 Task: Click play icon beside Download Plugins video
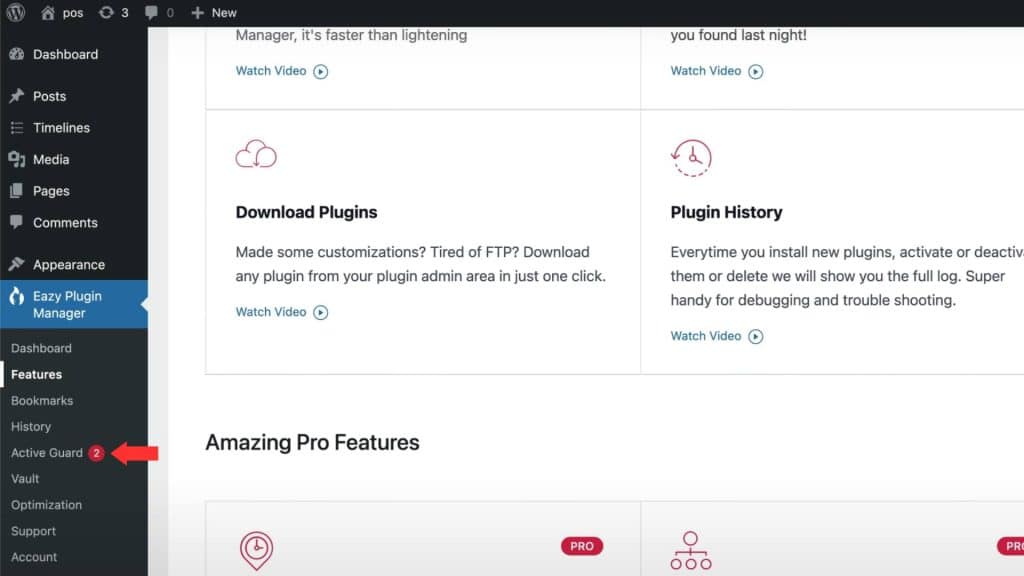click(x=320, y=312)
